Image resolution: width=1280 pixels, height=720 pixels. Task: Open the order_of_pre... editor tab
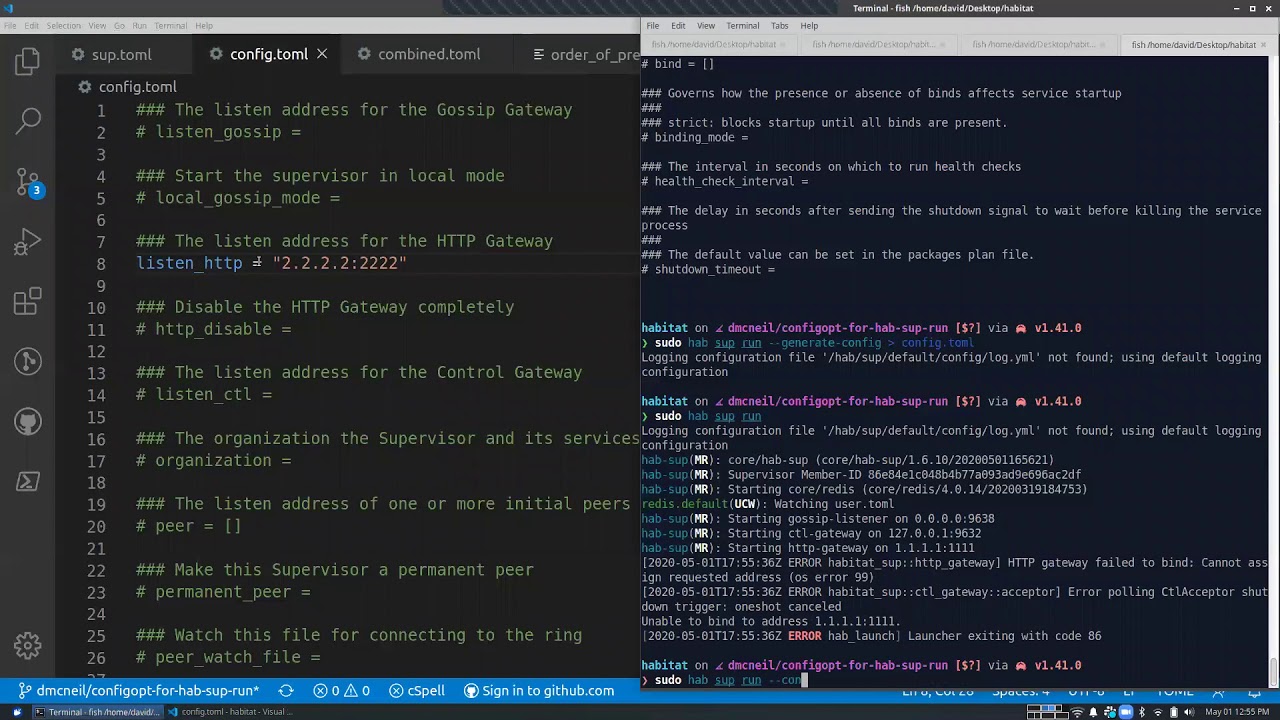click(x=586, y=54)
